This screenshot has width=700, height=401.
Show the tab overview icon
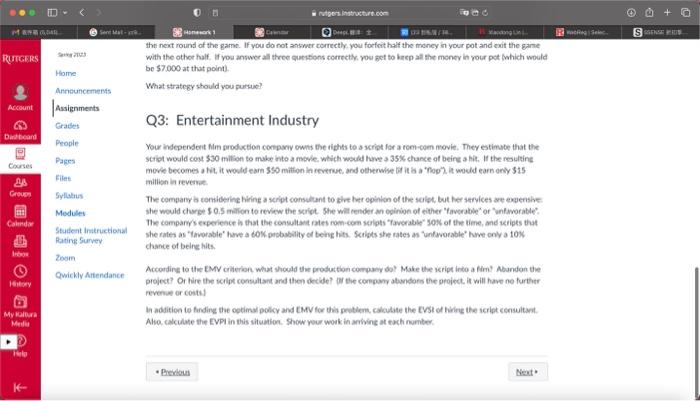685,13
